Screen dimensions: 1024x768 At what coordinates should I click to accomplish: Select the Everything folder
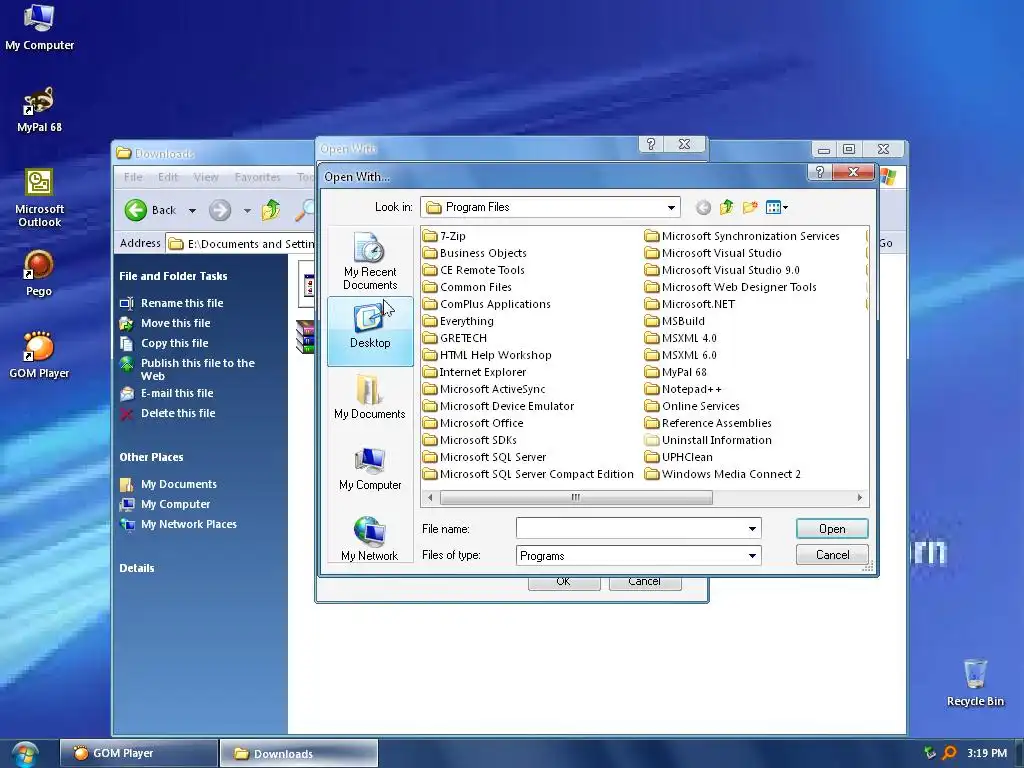tap(458, 321)
